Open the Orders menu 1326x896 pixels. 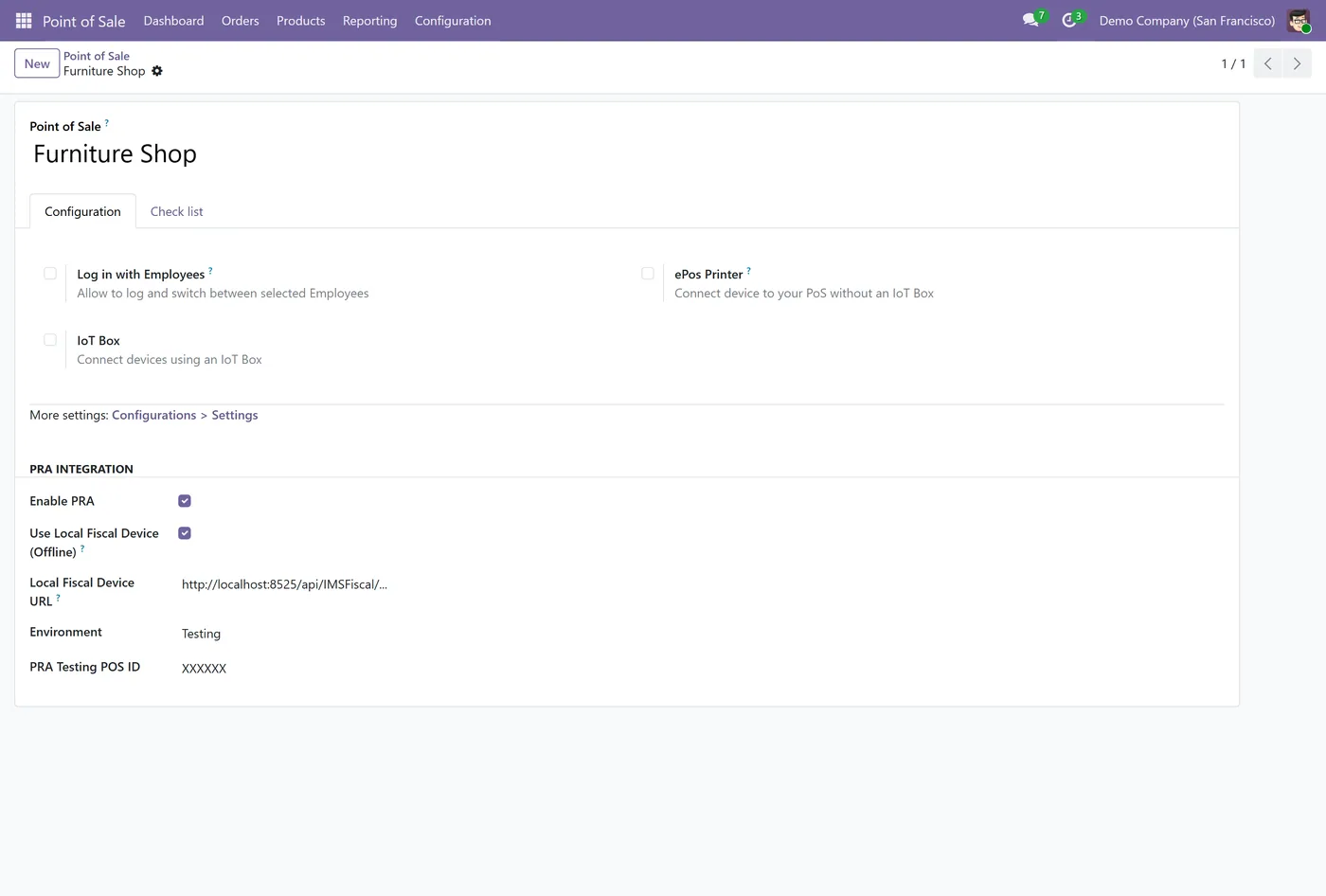240,21
